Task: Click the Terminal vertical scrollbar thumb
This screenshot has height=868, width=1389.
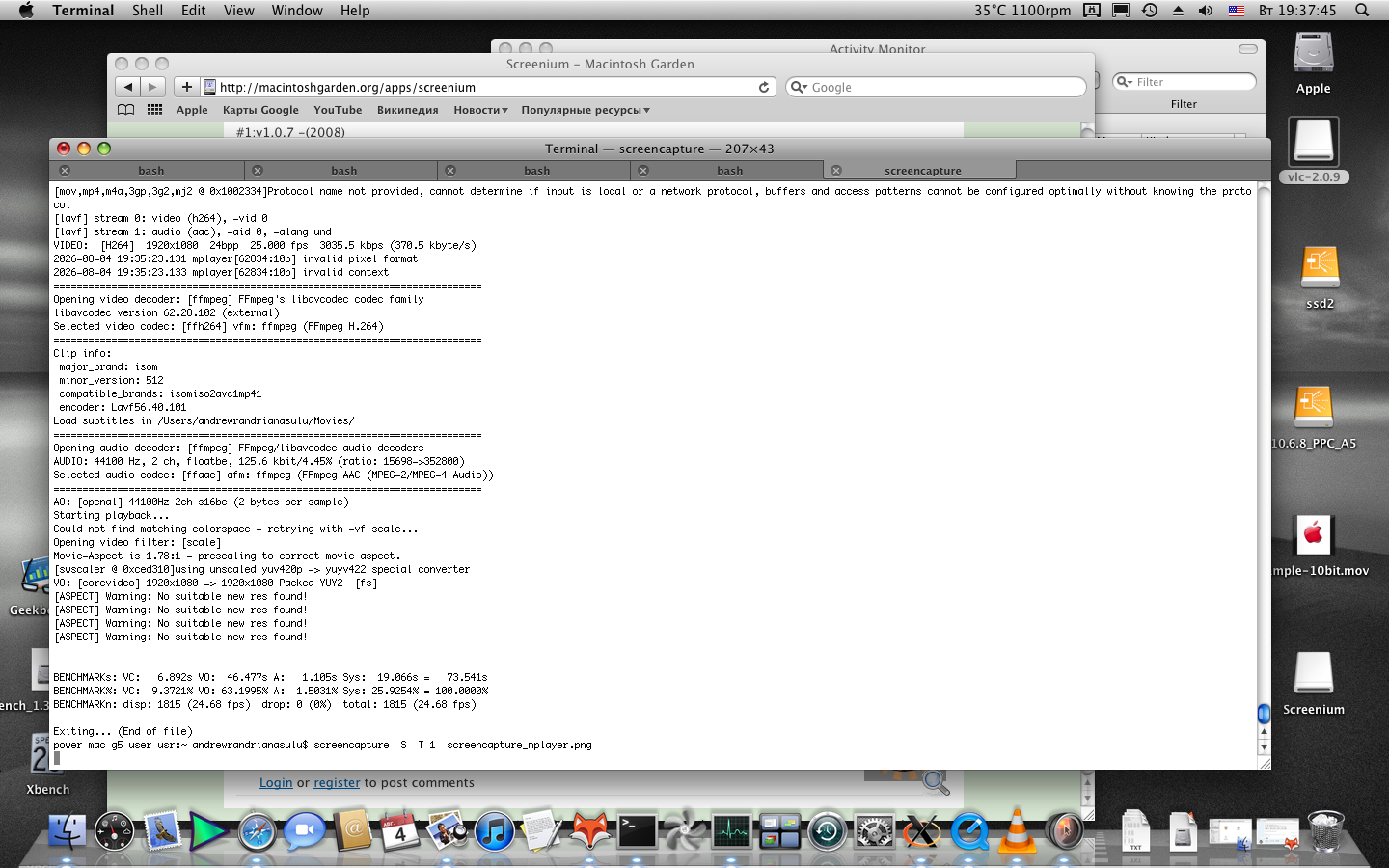Action: (x=1264, y=714)
